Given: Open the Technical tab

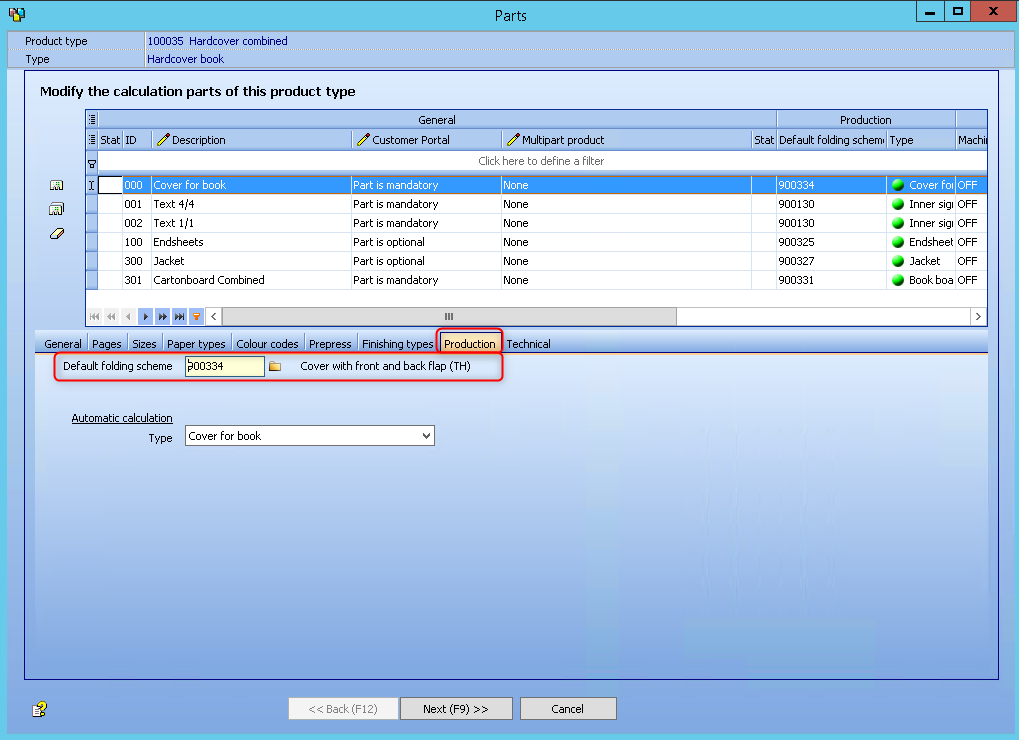Looking at the screenshot, I should [x=528, y=344].
